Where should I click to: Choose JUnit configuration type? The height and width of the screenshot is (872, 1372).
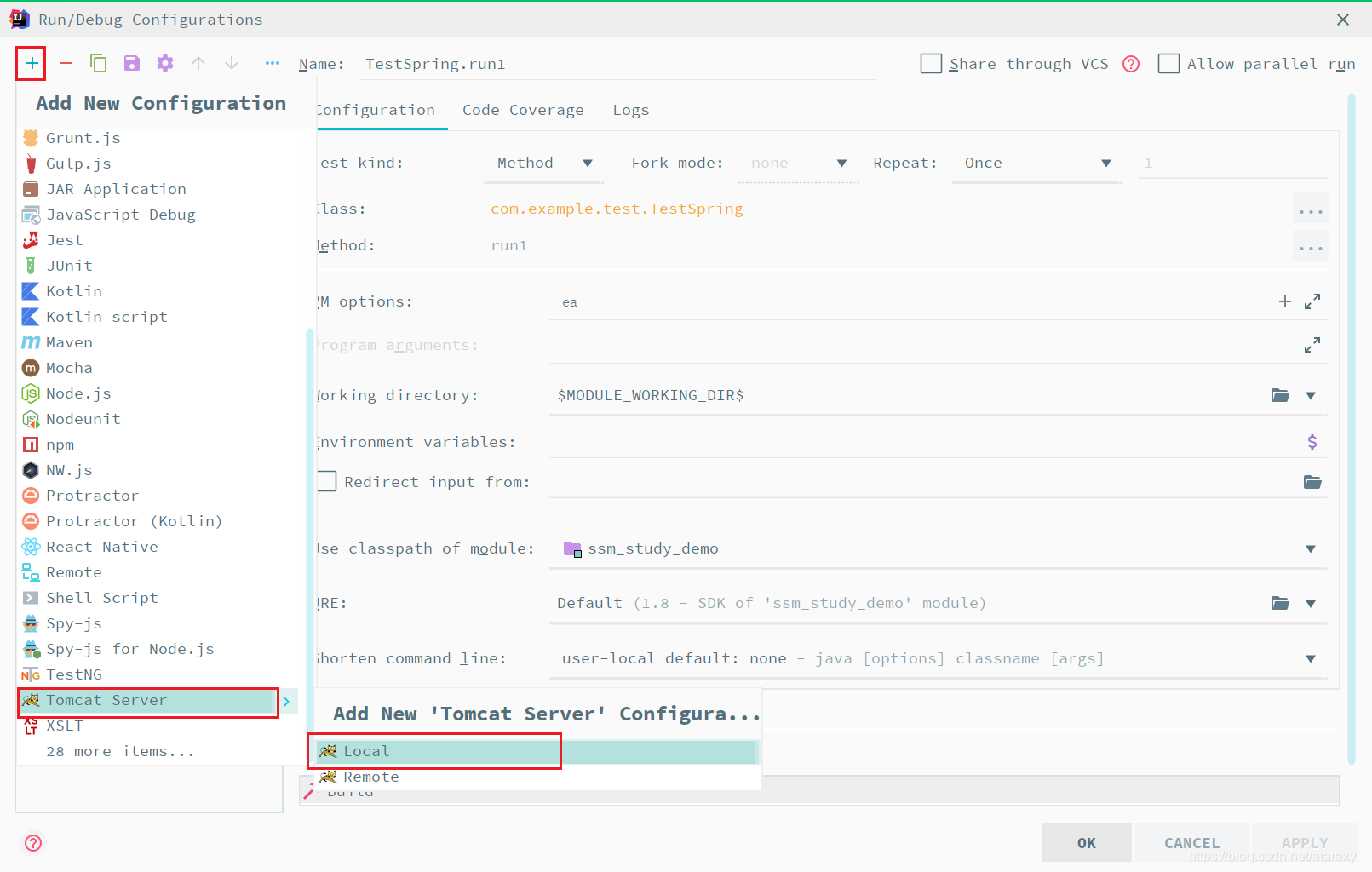tap(161, 266)
